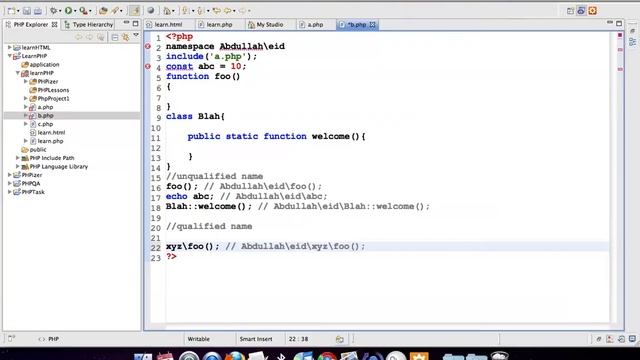Click the Open folder toolbar icon
The width and height of the screenshot is (640, 360).
click(104, 11)
